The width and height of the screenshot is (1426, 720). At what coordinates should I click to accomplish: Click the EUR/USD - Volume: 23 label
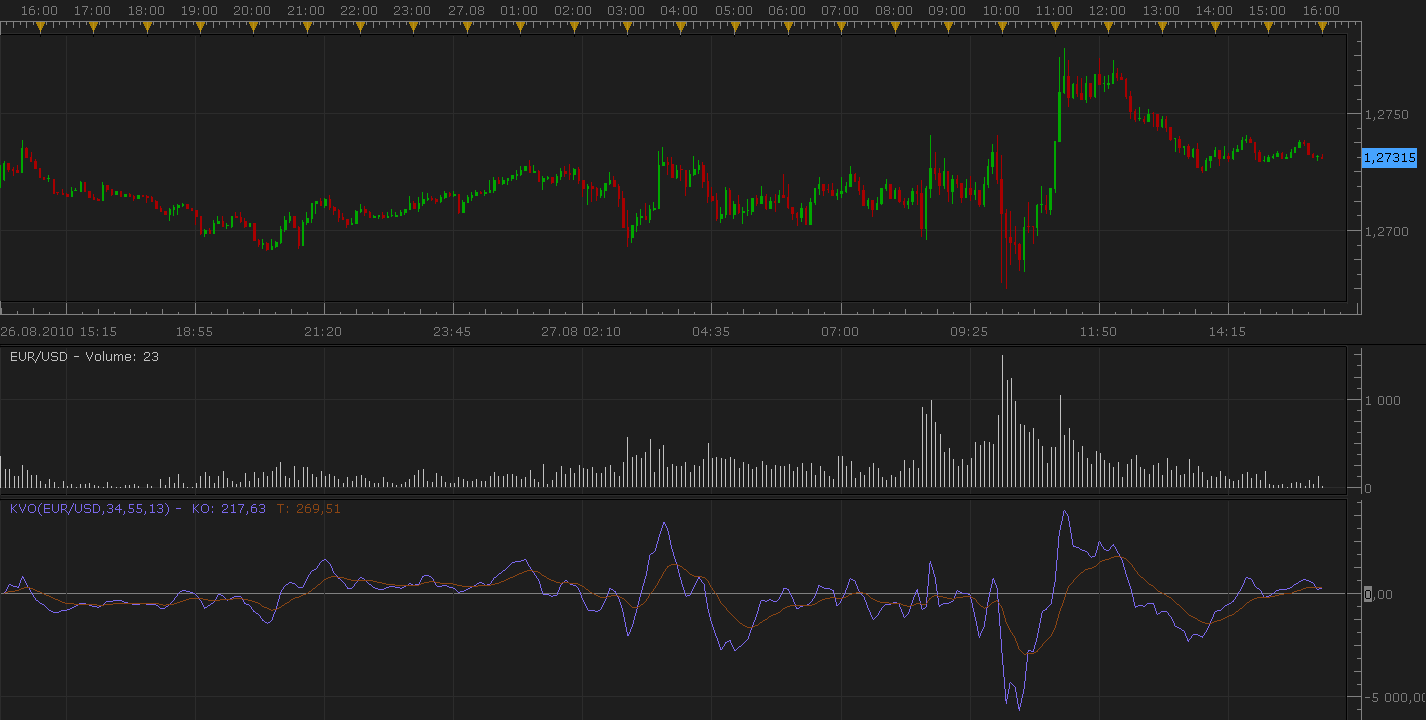[x=84, y=356]
